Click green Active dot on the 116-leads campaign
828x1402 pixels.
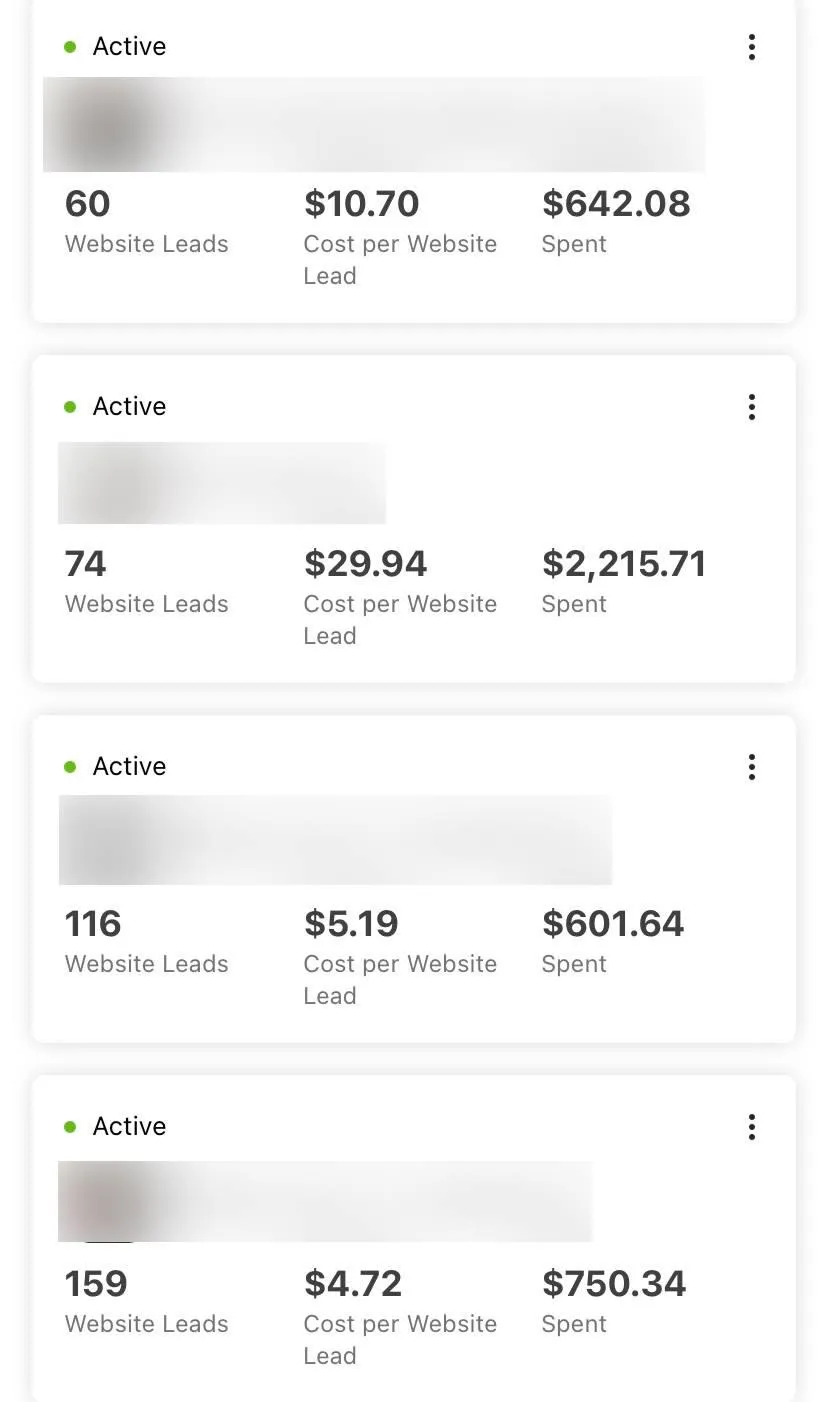(70, 767)
